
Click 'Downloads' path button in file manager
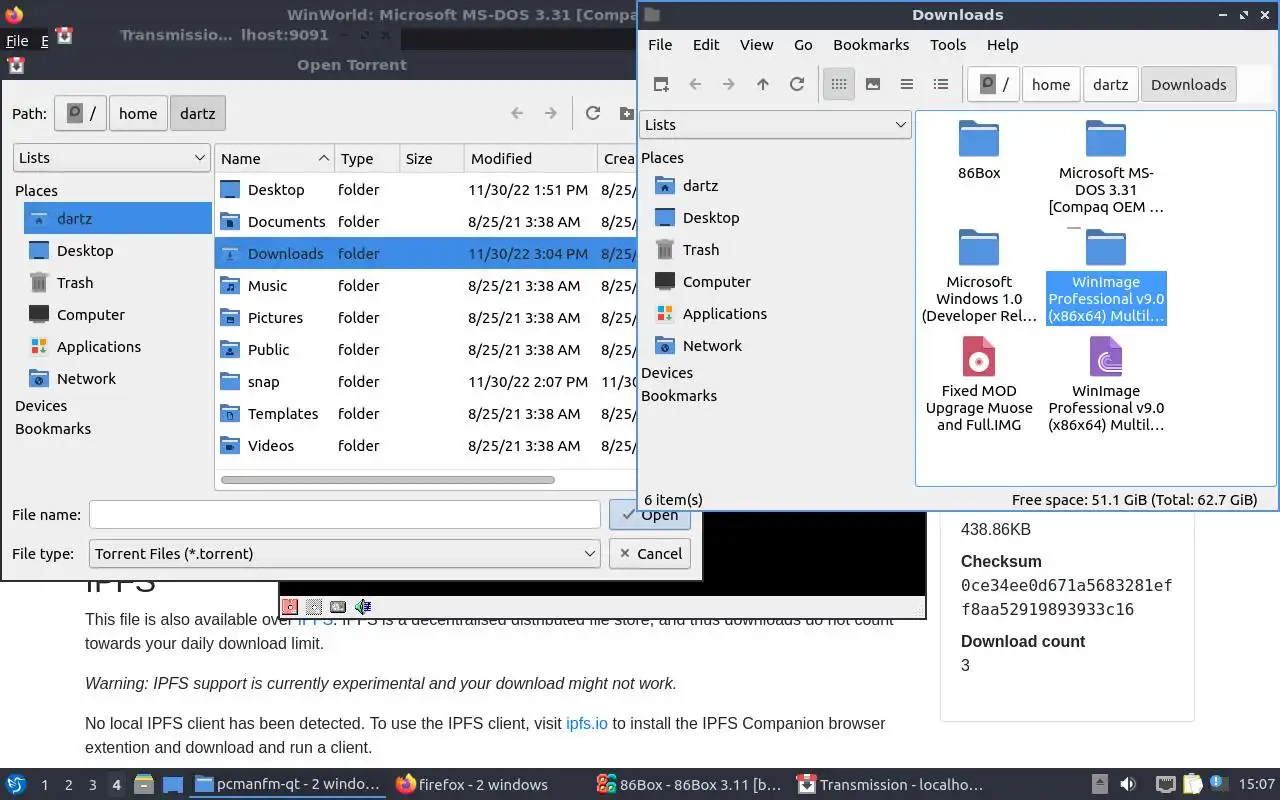(1188, 84)
